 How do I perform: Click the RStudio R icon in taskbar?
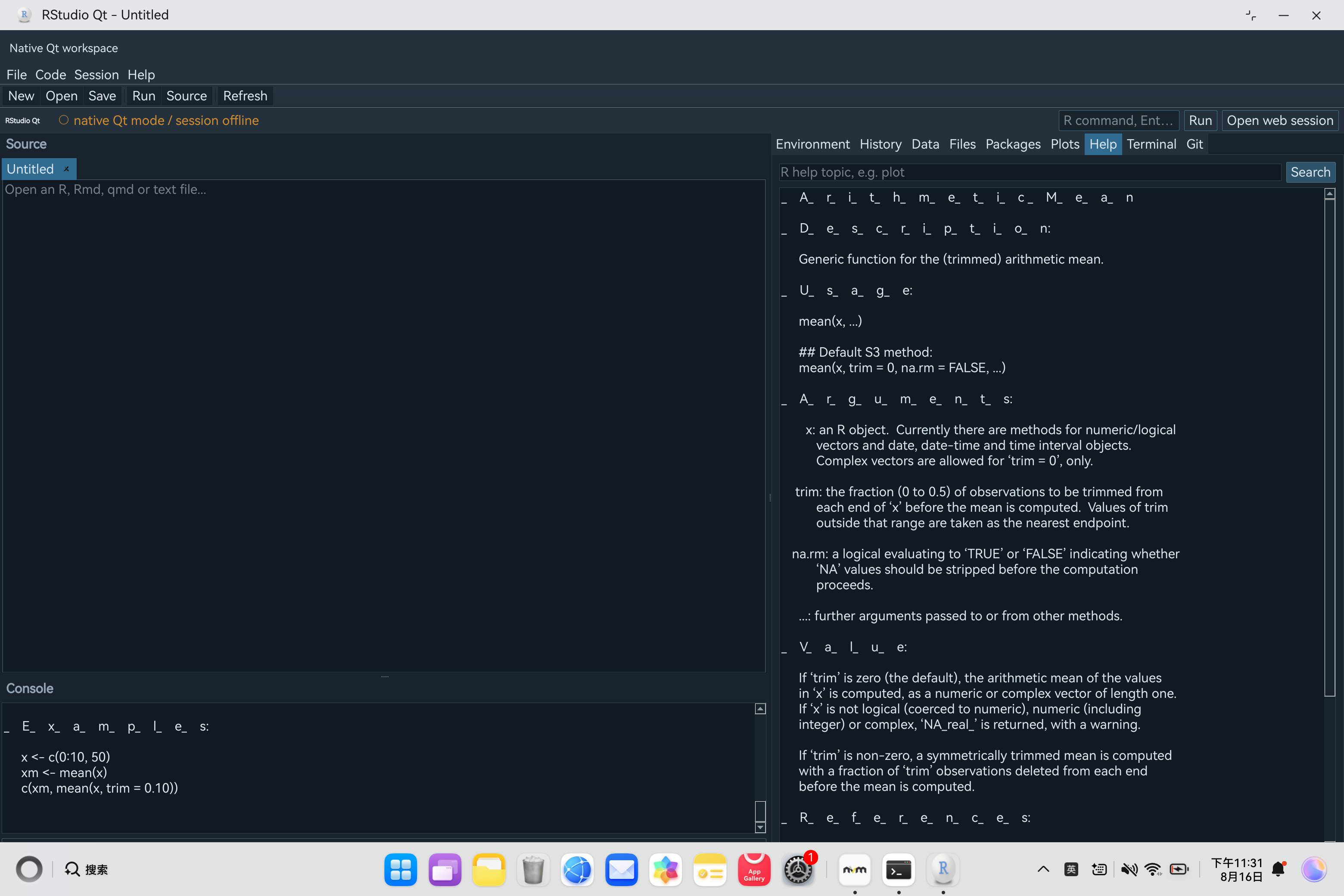943,870
